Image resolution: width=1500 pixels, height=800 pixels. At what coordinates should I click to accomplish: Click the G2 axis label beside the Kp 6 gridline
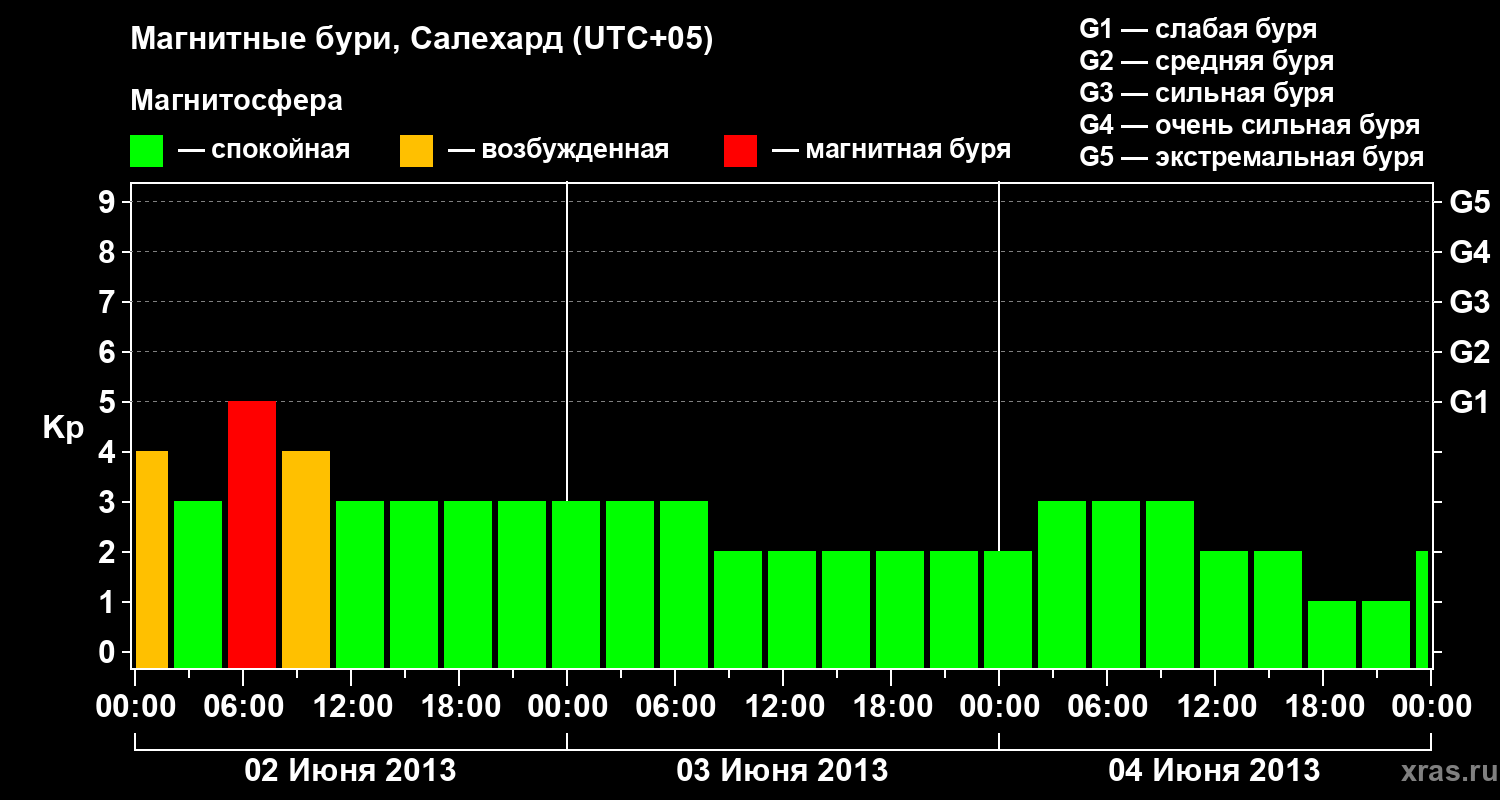tap(1469, 352)
